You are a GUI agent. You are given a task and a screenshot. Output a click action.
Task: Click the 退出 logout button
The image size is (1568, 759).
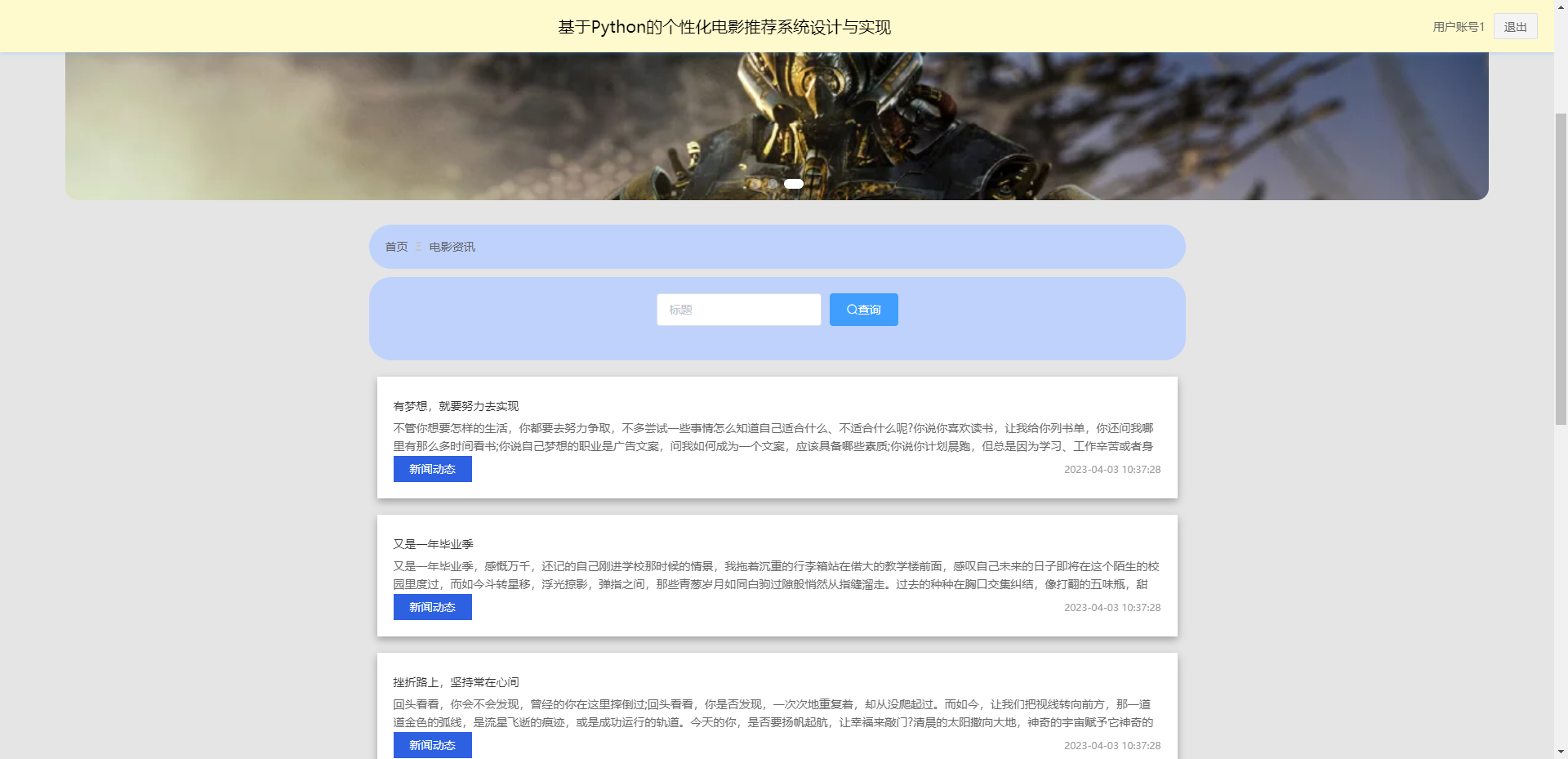(x=1515, y=25)
